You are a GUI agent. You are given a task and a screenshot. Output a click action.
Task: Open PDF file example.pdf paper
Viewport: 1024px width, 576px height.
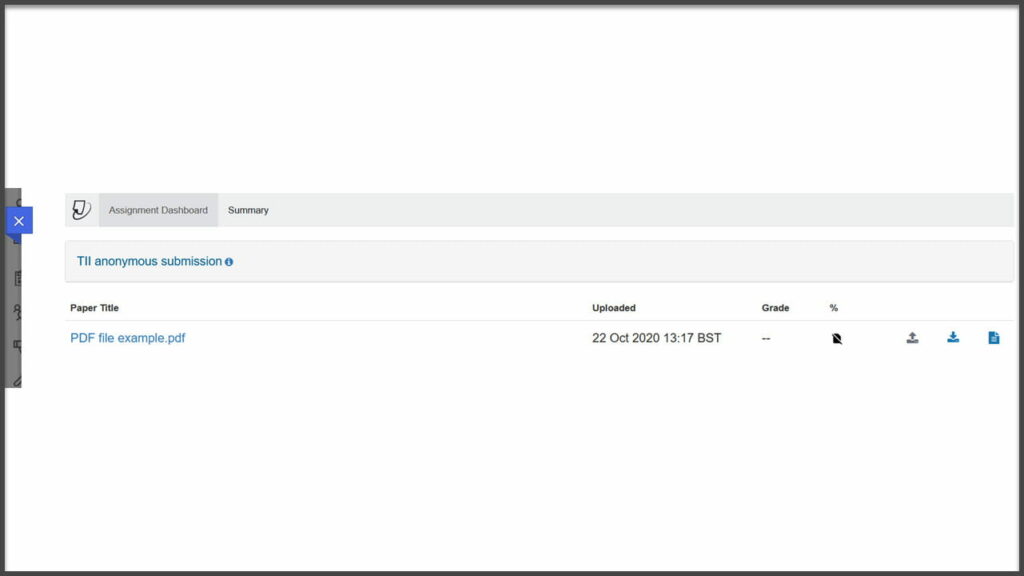tap(127, 338)
